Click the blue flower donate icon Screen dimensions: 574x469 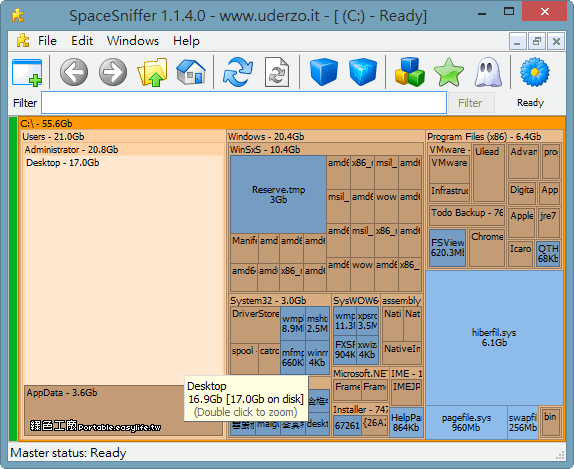point(534,72)
